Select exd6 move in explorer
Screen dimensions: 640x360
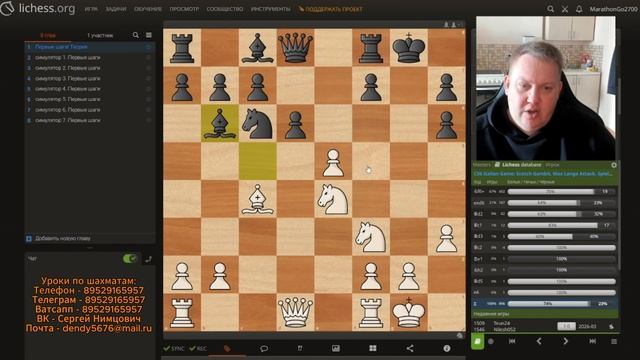tap(544, 203)
